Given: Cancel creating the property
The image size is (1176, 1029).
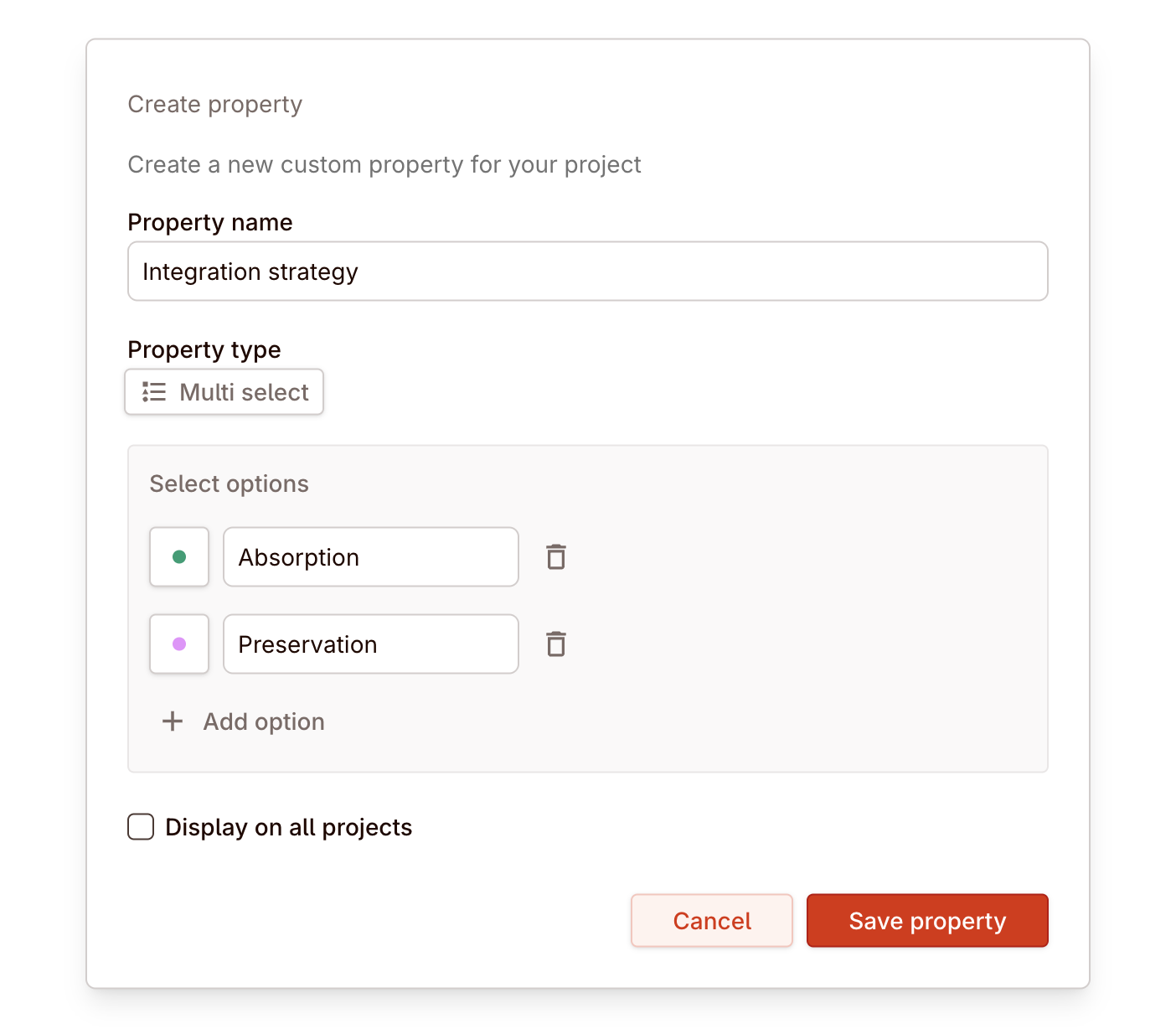Looking at the screenshot, I should pyautogui.click(x=711, y=920).
